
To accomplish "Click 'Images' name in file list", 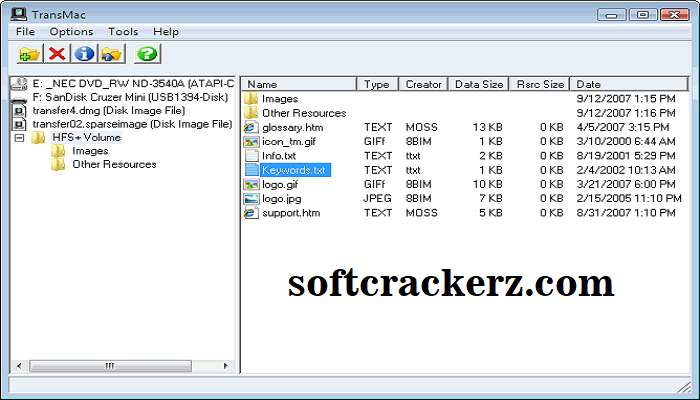I will 279,99.
